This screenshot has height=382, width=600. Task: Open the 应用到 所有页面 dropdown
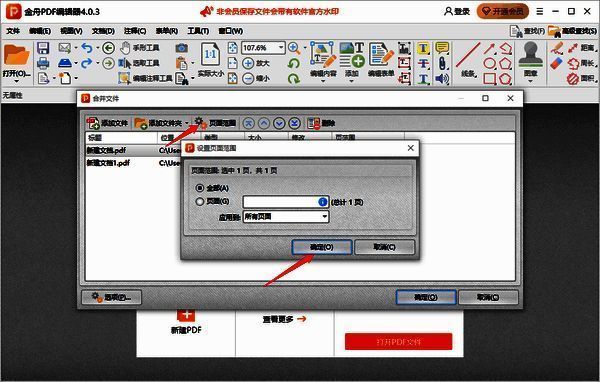(286, 217)
